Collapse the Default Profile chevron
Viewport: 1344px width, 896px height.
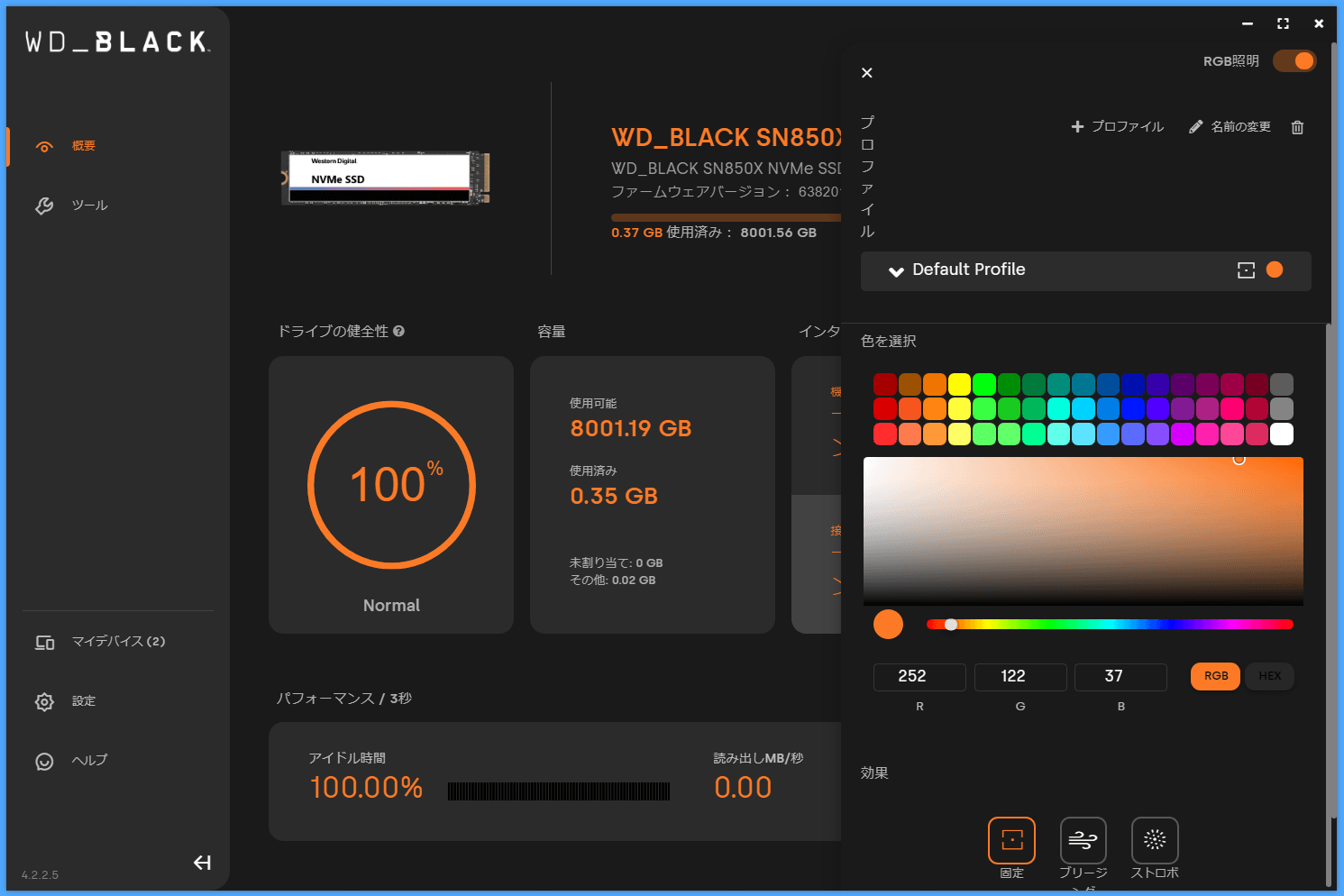click(x=896, y=270)
